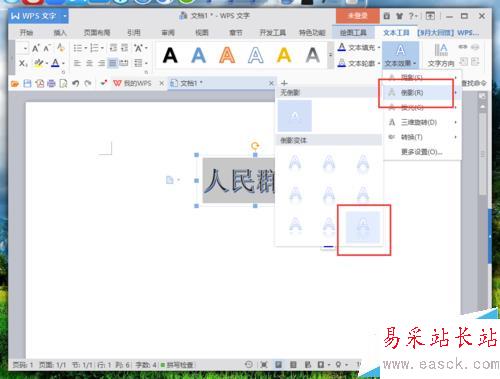Click the 文本轮廓 text outline button
500x379 pixels.
pyautogui.click(x=359, y=63)
